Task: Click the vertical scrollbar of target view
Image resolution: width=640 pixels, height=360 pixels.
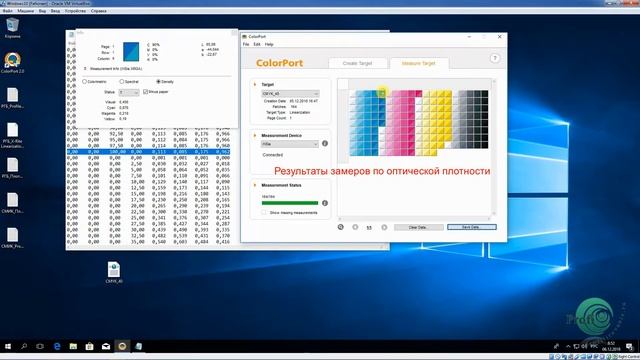Action: pyautogui.click(x=494, y=147)
